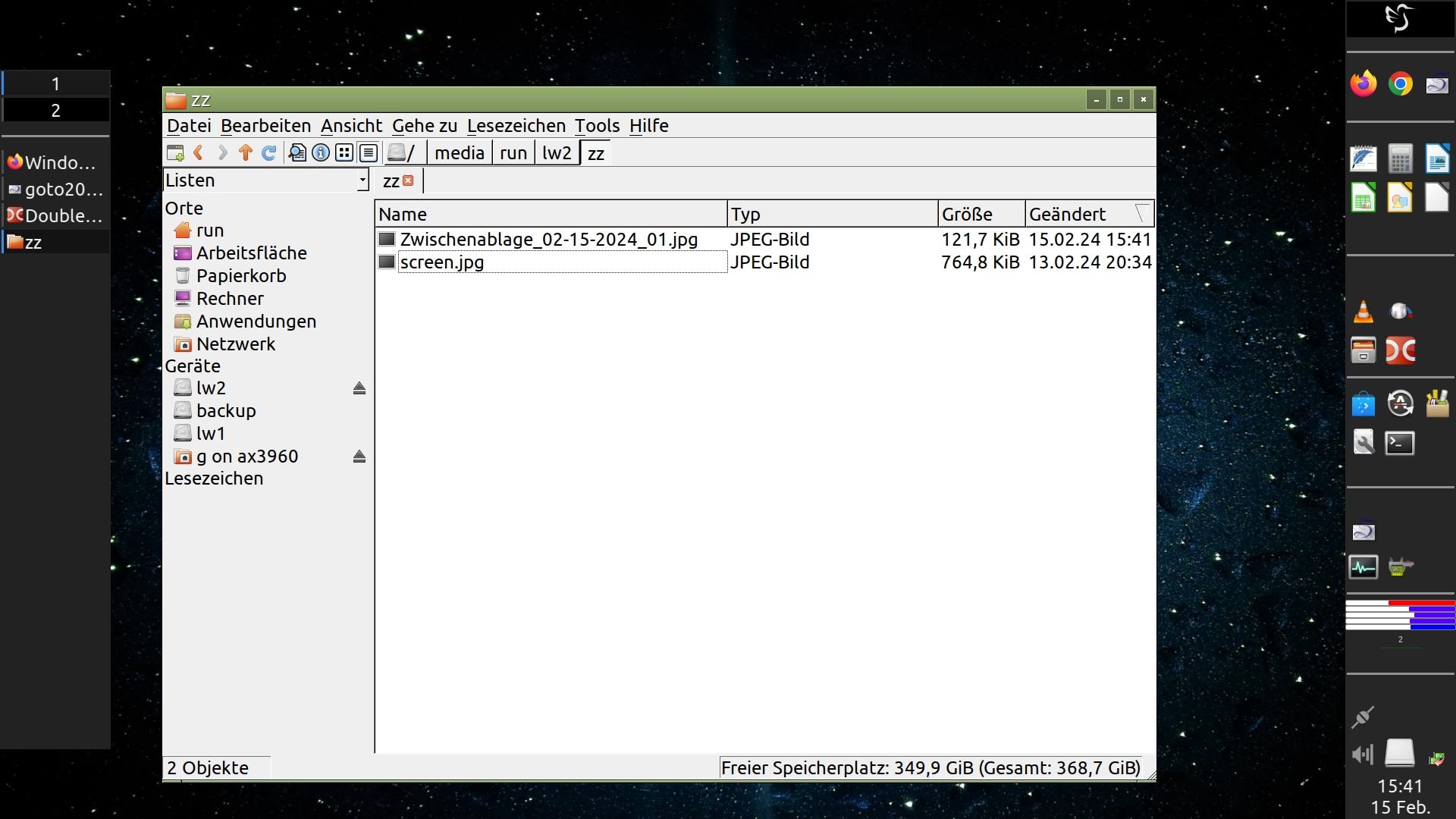Viewport: 1456px width, 819px height.
Task: Switch to icon grid view
Action: [x=344, y=153]
